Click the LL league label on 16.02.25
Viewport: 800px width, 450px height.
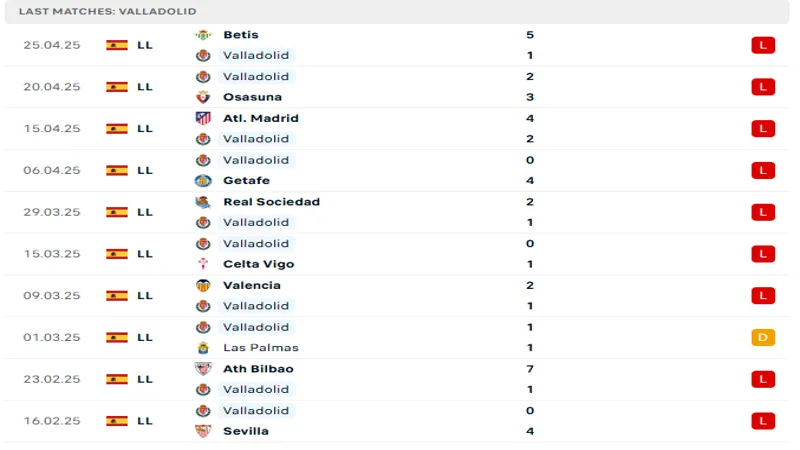145,421
